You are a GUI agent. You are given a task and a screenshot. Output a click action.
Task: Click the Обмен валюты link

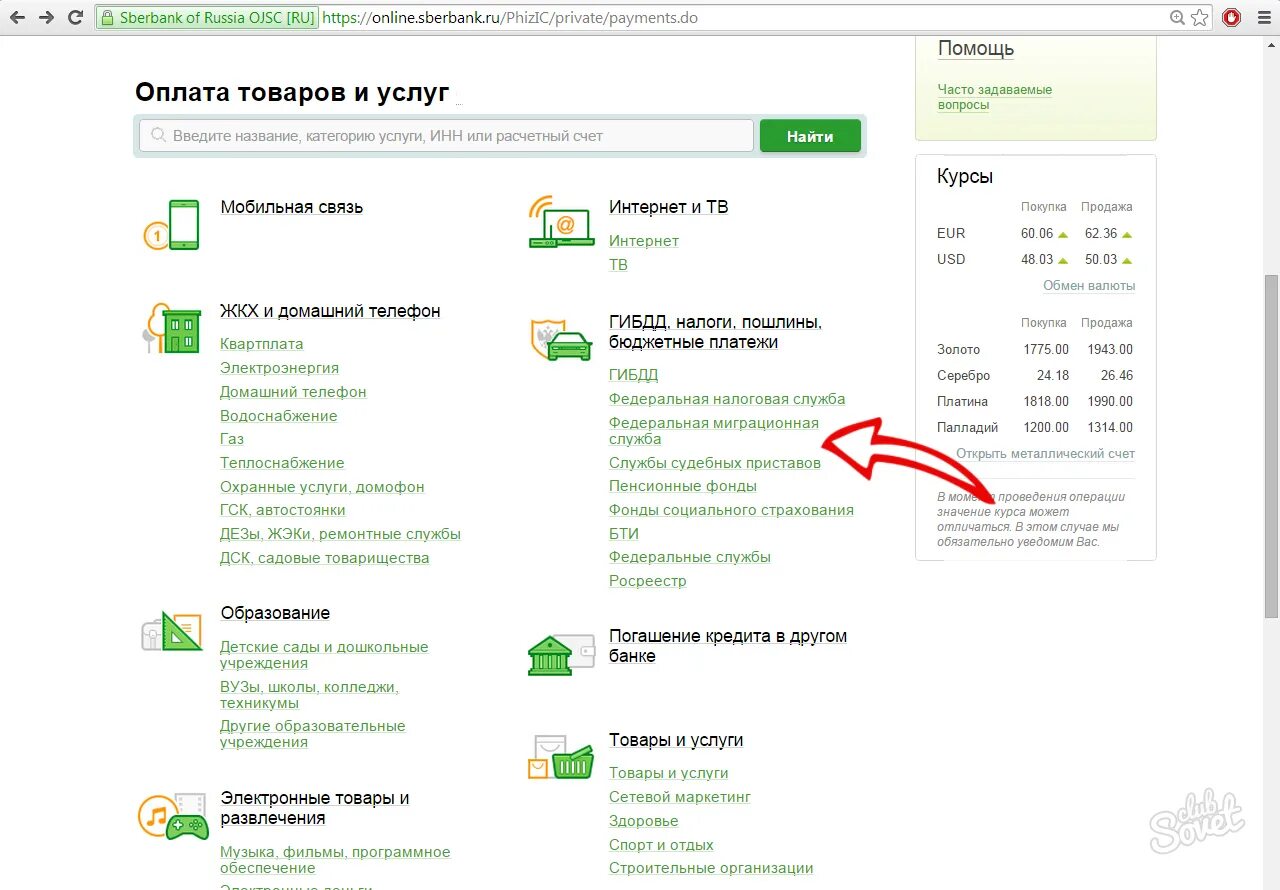click(1089, 286)
